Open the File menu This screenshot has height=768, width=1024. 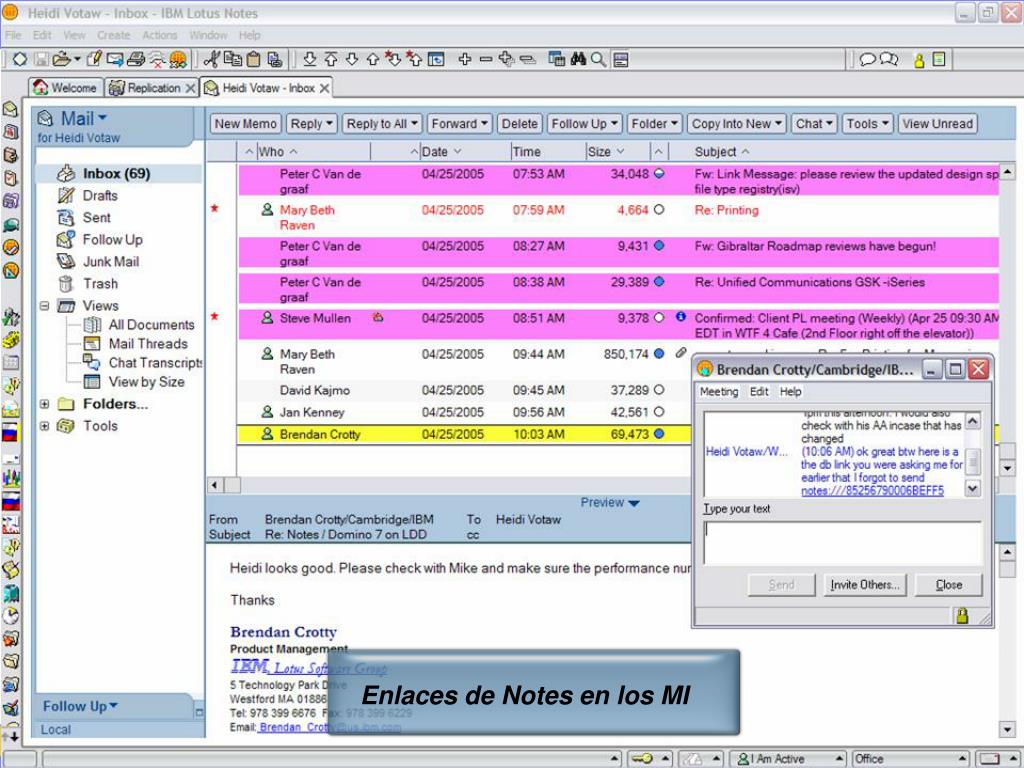pos(13,35)
